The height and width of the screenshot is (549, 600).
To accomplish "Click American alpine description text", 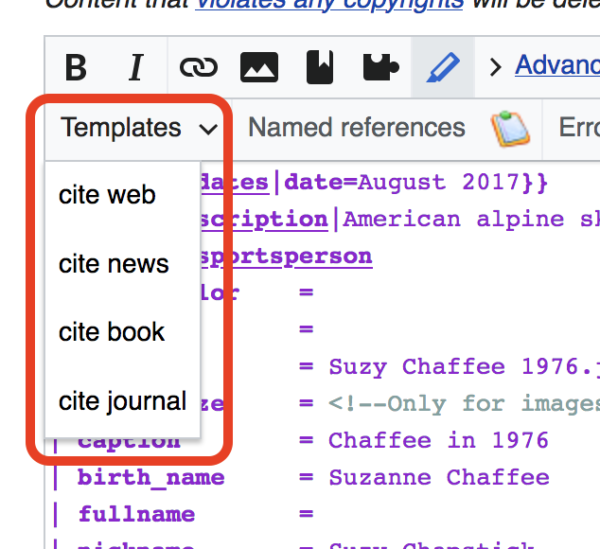I will tap(471, 220).
